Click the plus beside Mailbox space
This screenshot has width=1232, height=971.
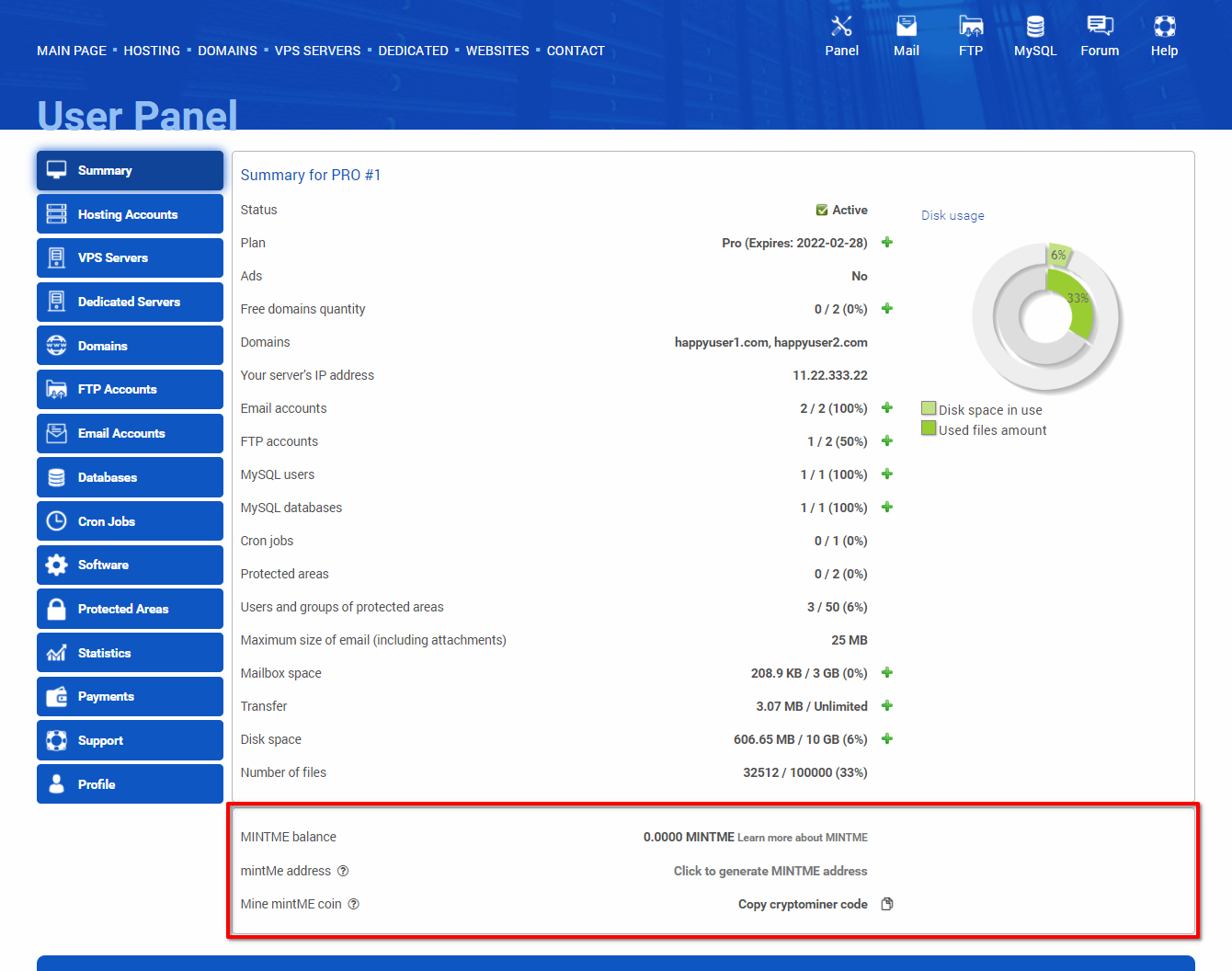(x=887, y=673)
